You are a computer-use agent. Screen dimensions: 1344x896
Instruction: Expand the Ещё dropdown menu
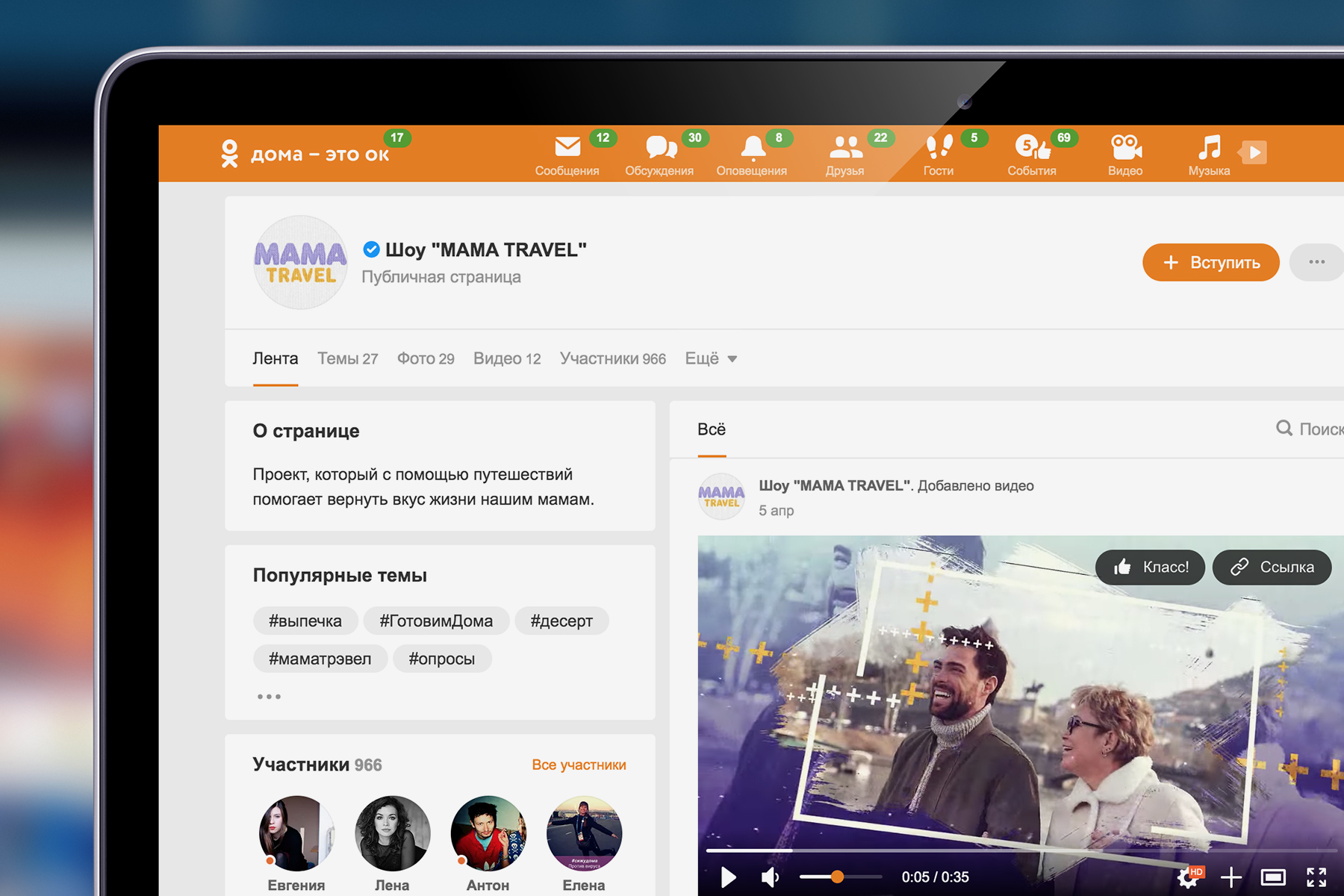pos(711,359)
